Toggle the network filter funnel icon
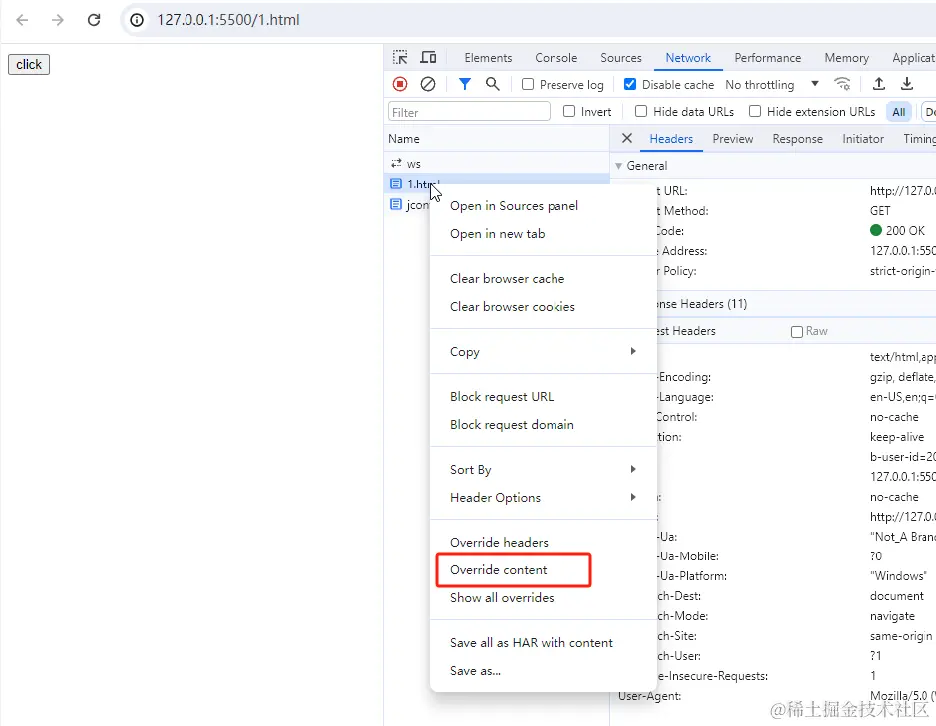 click(464, 84)
